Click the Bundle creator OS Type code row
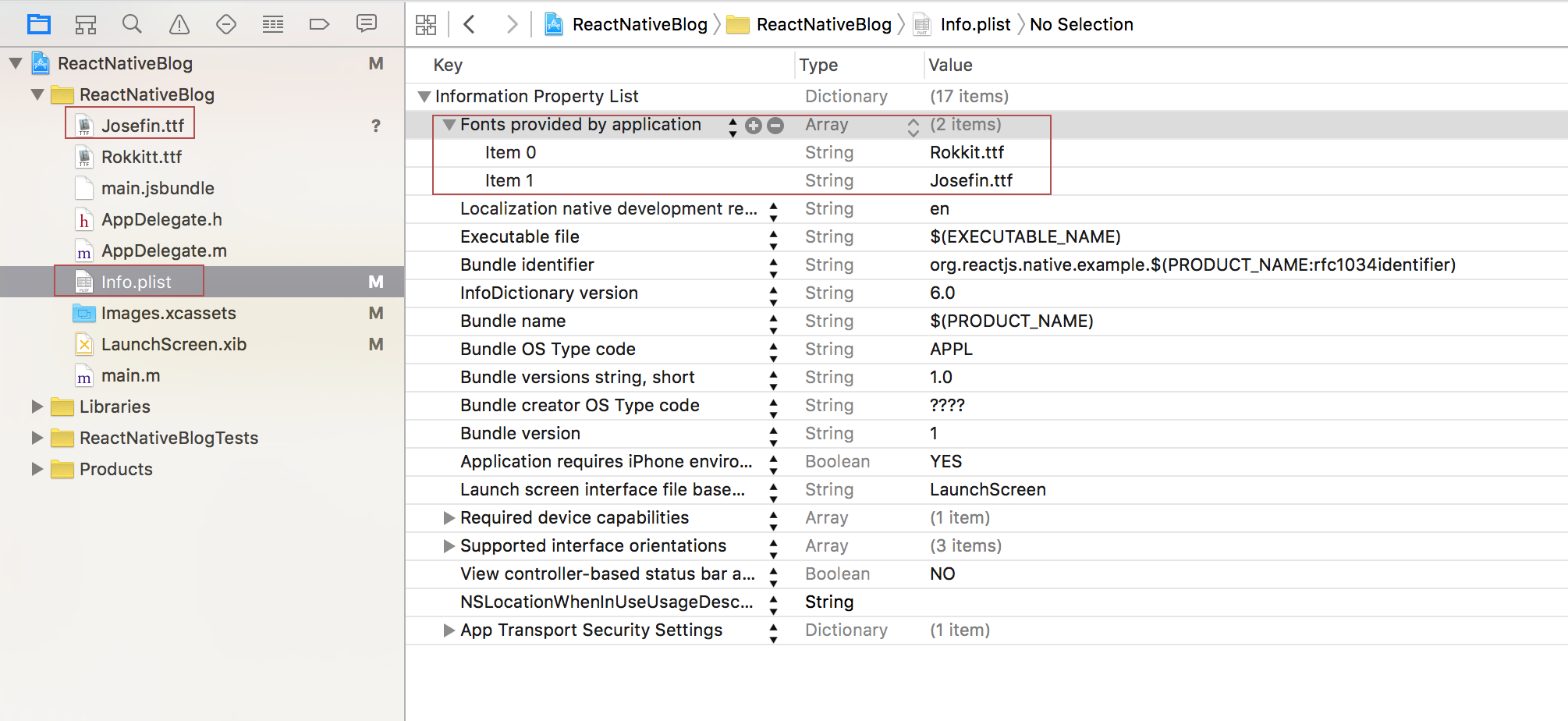This screenshot has width=1568, height=721. [986, 406]
